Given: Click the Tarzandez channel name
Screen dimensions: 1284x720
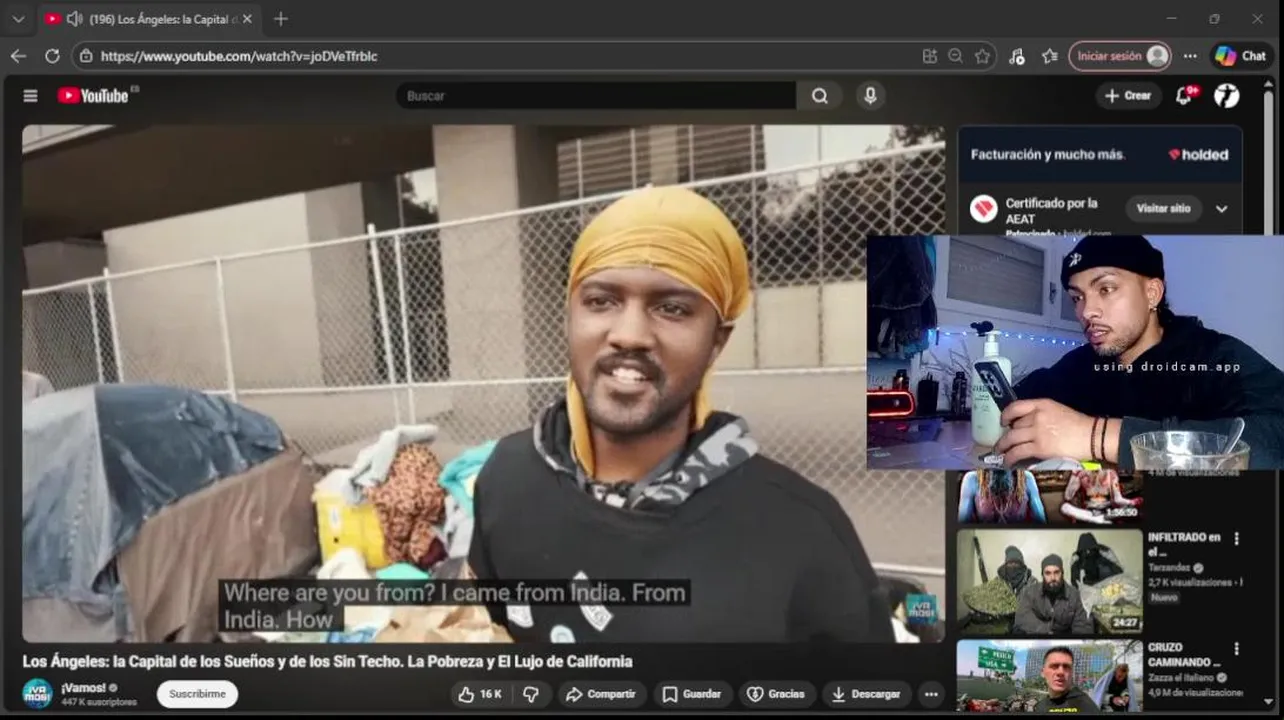Looking at the screenshot, I should click(x=1170, y=568).
